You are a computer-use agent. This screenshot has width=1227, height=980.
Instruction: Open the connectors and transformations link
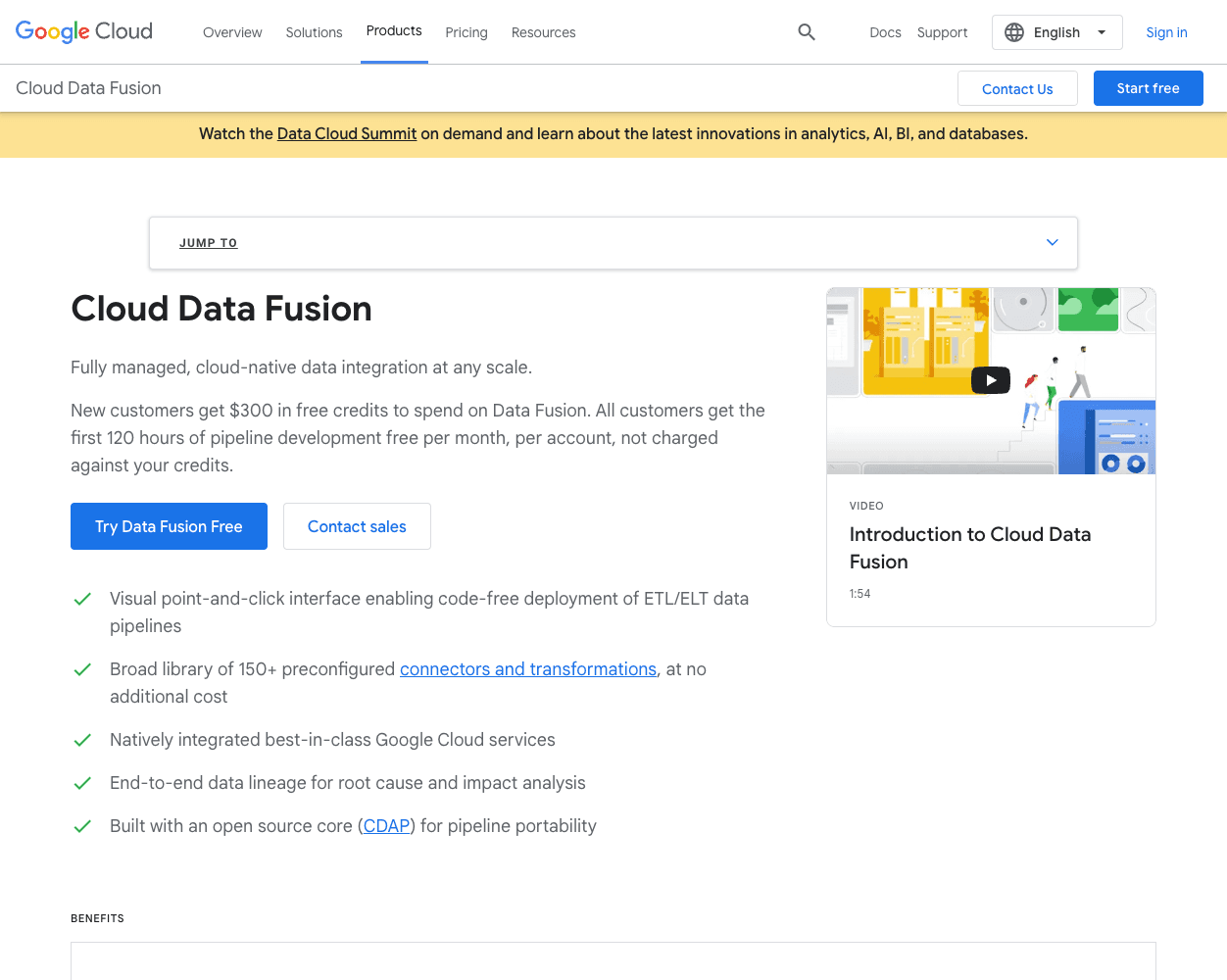point(528,669)
